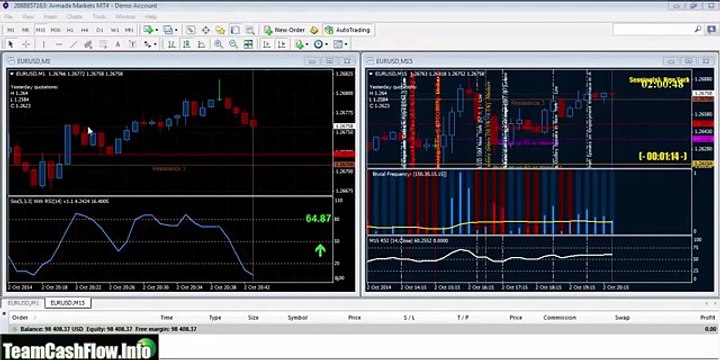
Task: Switch timeframe to H4
Action: pos(84,30)
